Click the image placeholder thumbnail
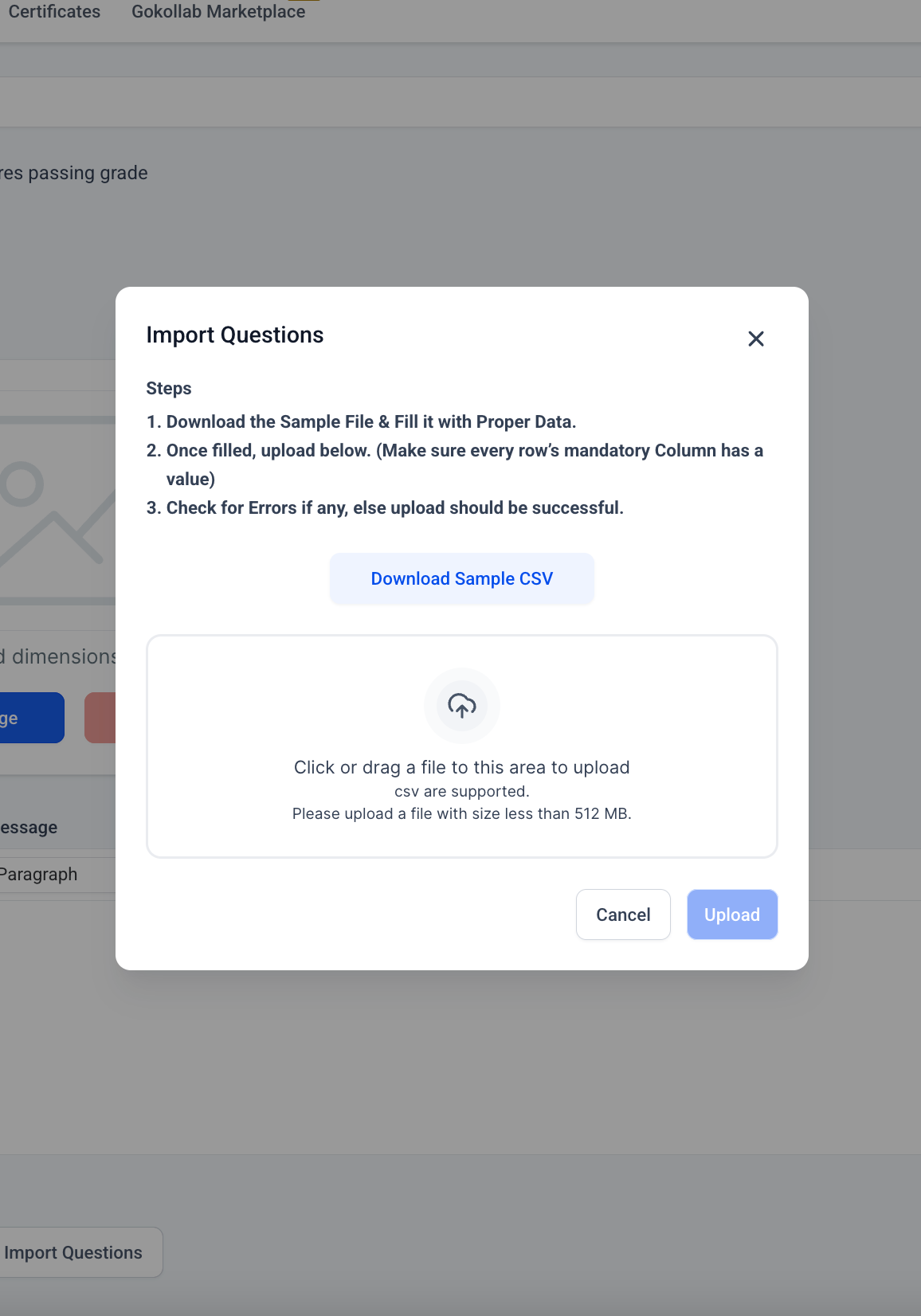This screenshot has width=921, height=1316. 57,510
